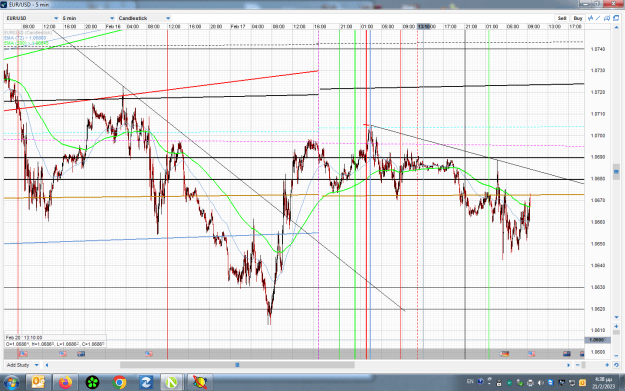This screenshot has width=625, height=391.
Task: Open the Candlestick chart type dropdown
Action: (x=144, y=18)
